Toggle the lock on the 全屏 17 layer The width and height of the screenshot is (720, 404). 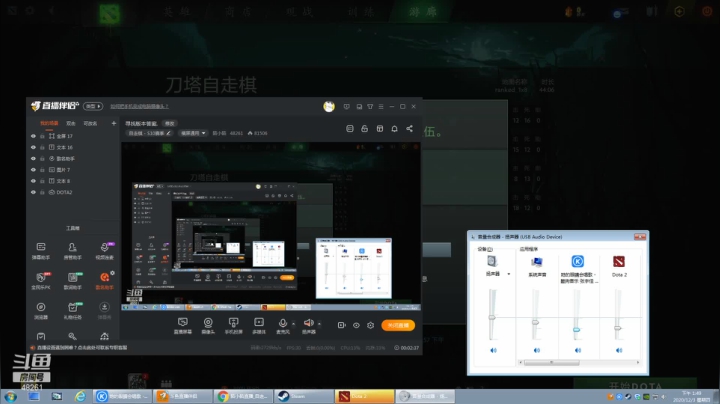coord(42,136)
